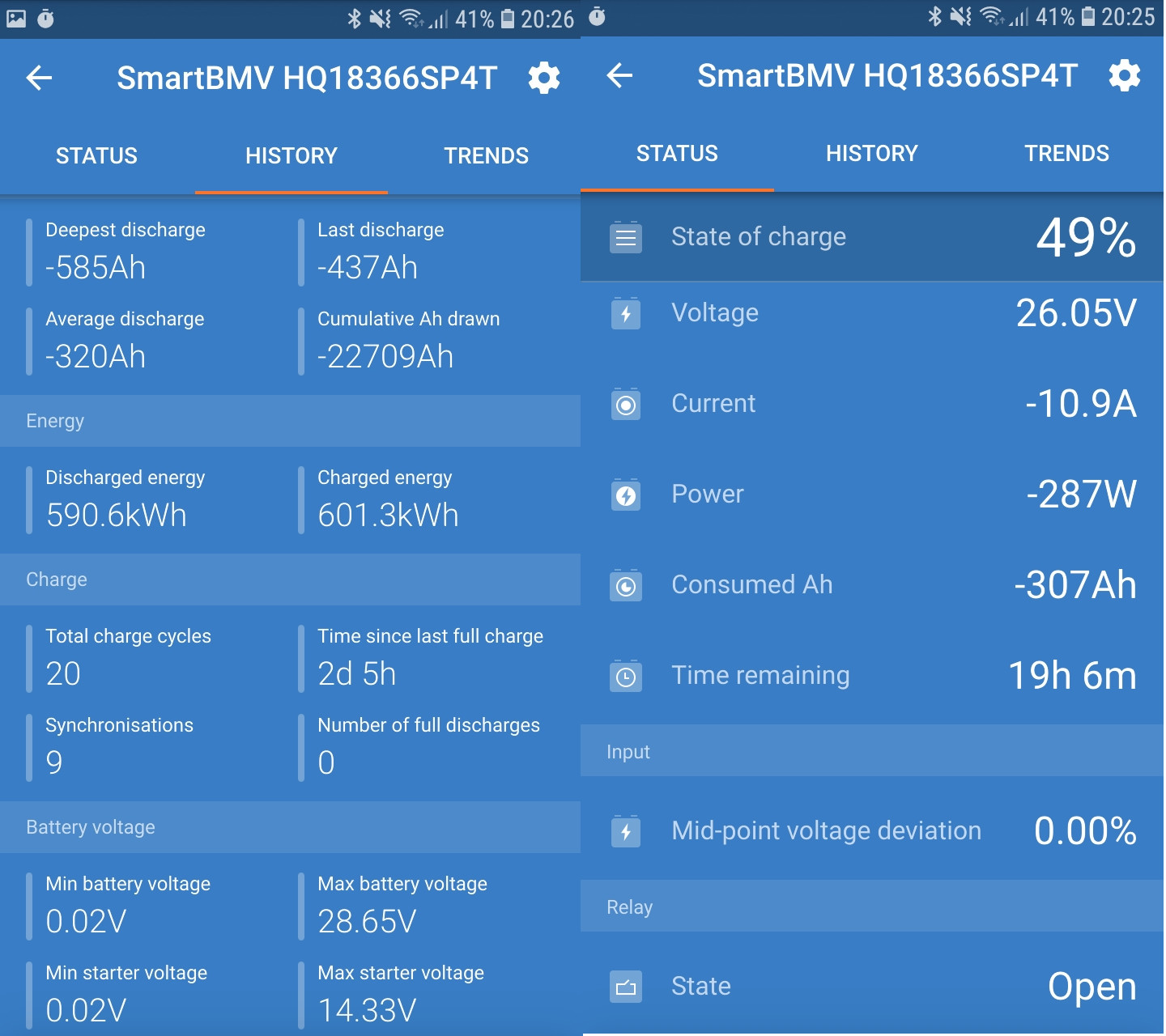Tap back arrow on left History screen
The height and width of the screenshot is (1036, 1166).
pyautogui.click(x=39, y=78)
